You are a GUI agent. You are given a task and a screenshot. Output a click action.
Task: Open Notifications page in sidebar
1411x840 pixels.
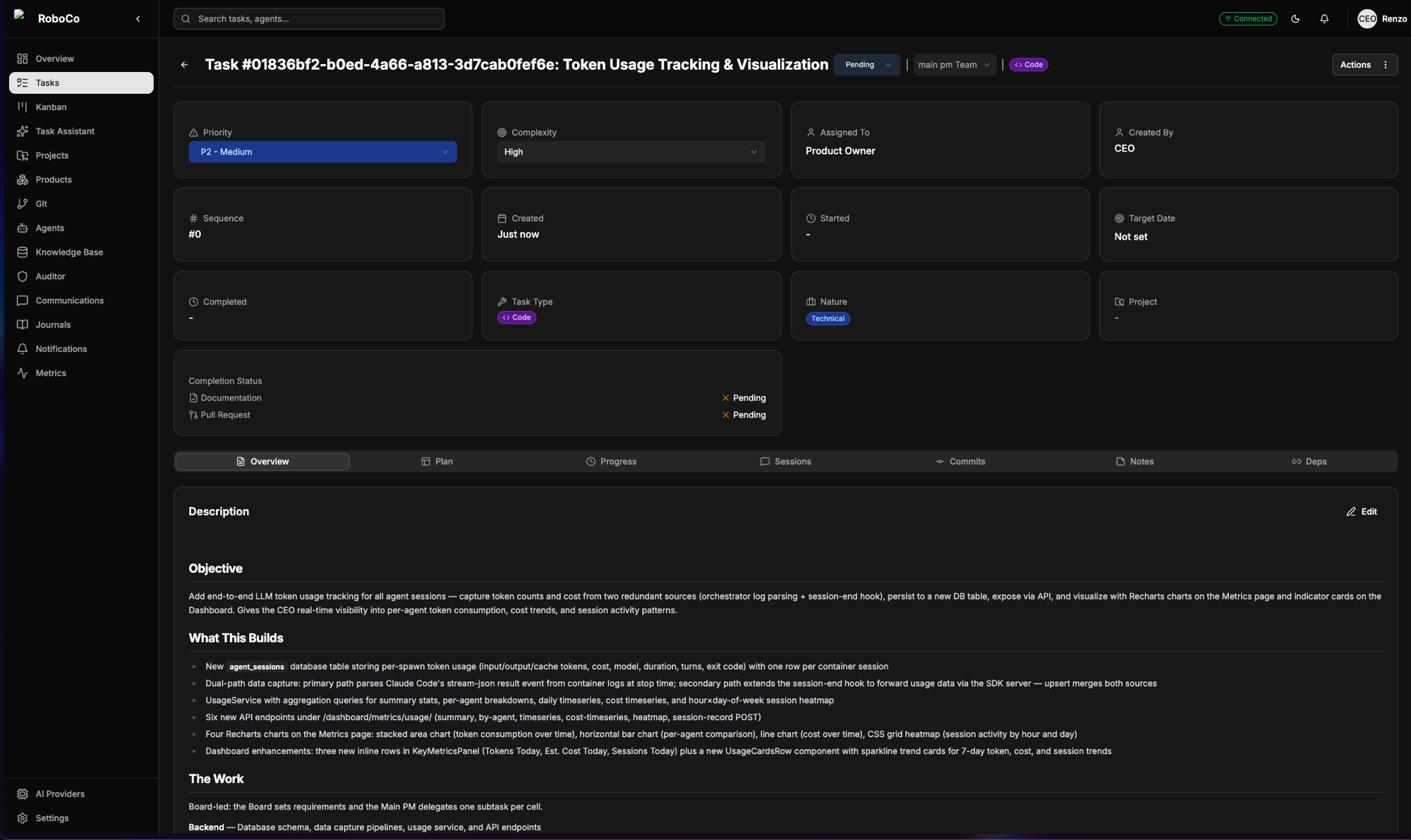[81, 349]
